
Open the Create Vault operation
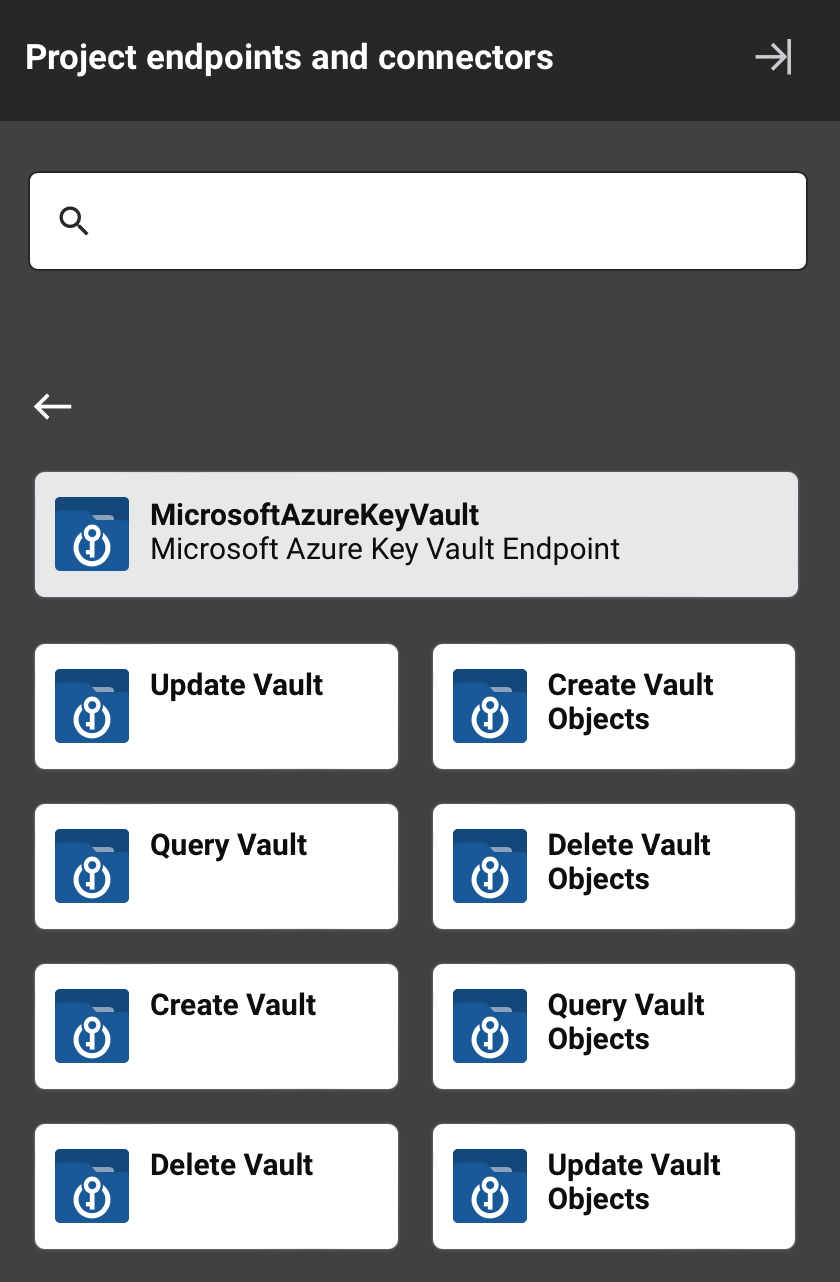click(216, 1026)
